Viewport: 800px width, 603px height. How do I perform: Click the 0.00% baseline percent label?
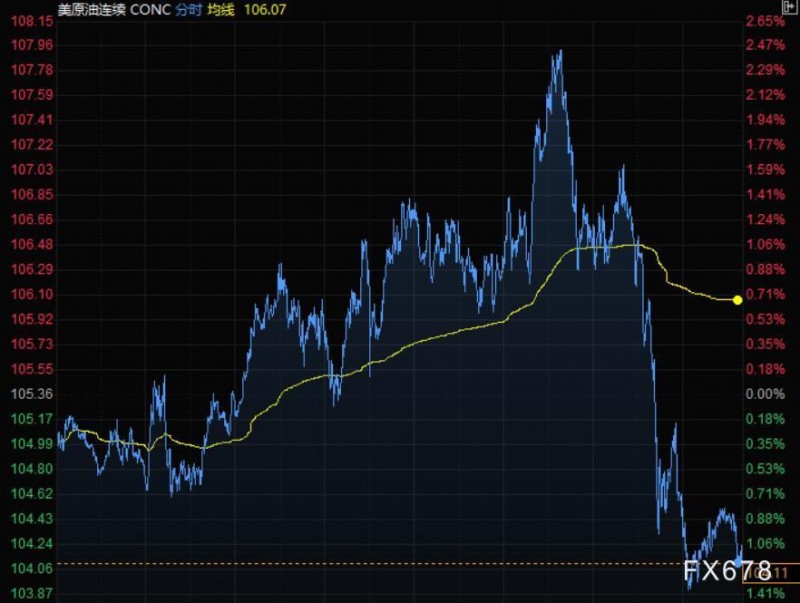tap(765, 394)
